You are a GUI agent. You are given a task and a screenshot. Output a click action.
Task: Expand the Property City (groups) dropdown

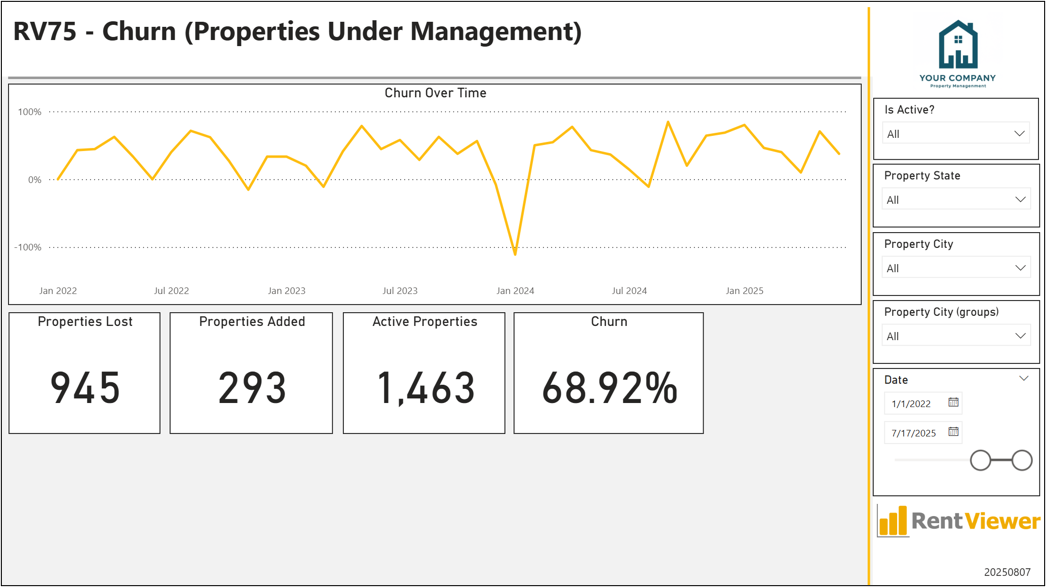[x=956, y=336]
